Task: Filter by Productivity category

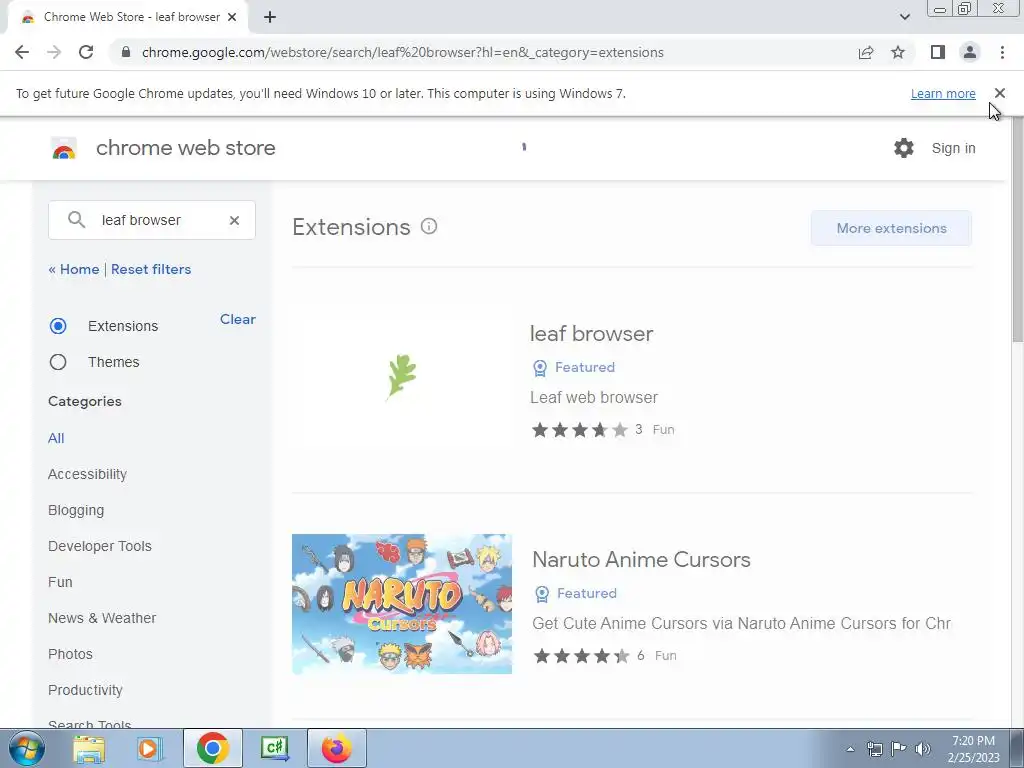Action: tap(86, 690)
